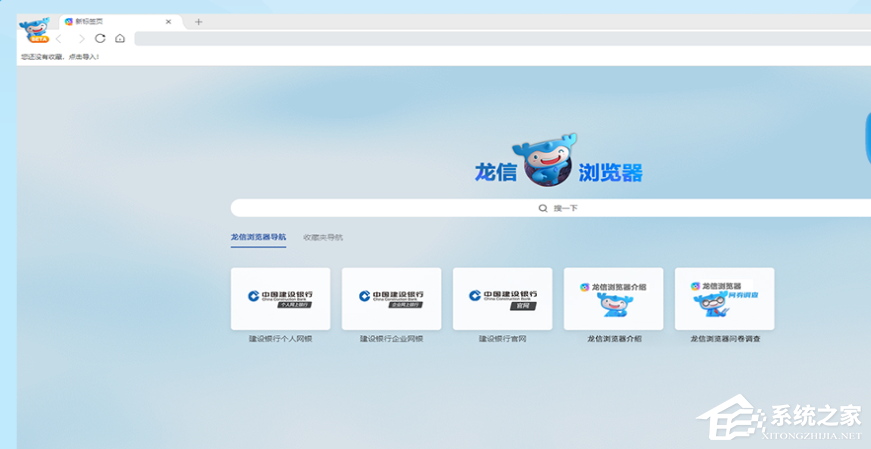Open the 龙信浏览器介绍 mascot tile
The width and height of the screenshot is (871, 449).
614,298
